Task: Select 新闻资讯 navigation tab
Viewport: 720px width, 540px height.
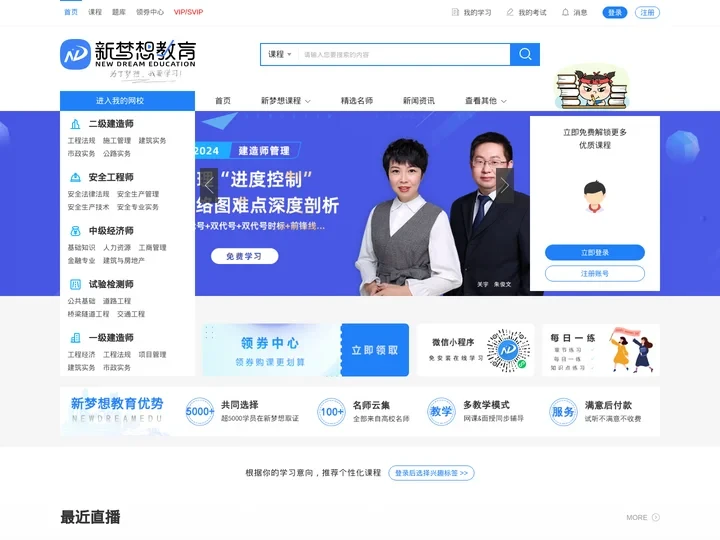Action: point(418,101)
